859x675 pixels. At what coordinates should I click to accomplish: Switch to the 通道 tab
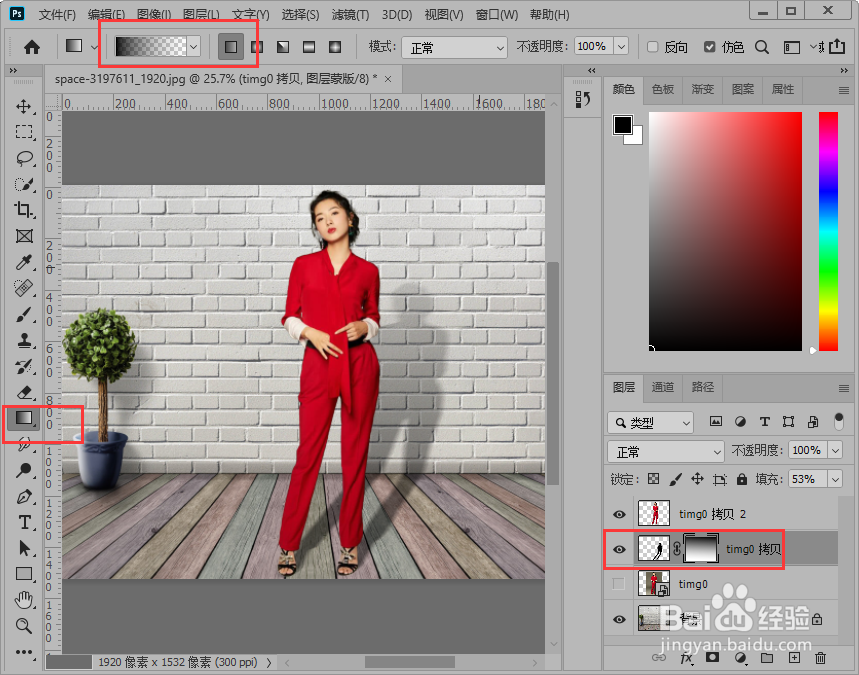coord(663,387)
